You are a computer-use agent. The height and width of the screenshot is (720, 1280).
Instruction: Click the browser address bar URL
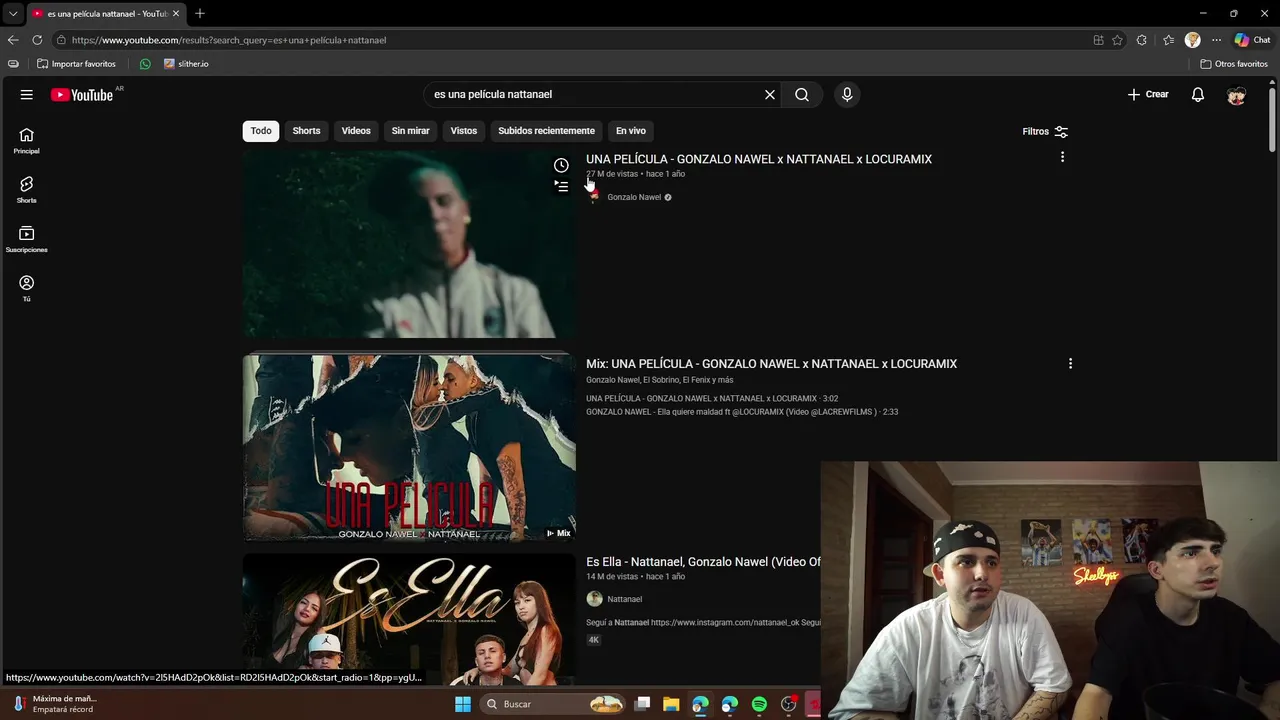(x=229, y=40)
